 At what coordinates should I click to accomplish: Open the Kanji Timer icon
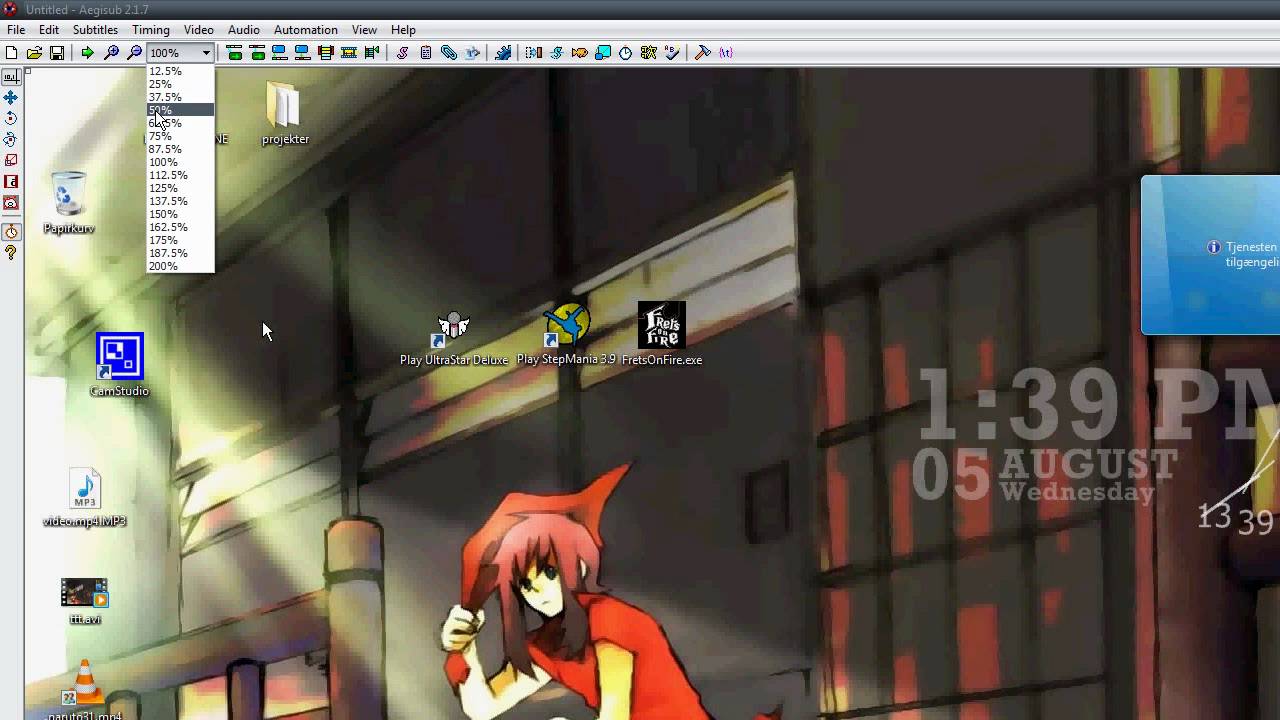[x=649, y=53]
